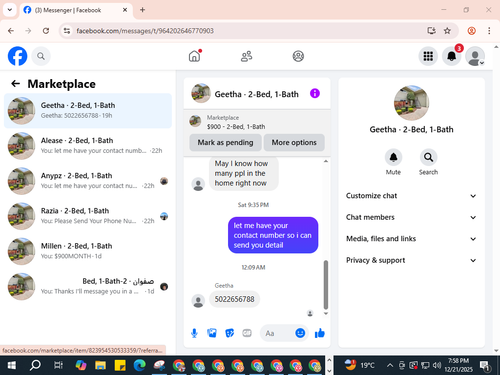The image size is (500, 375).
Task: Open chat header Geetha - 2-Bed, 1-Bath
Action: coord(257,94)
